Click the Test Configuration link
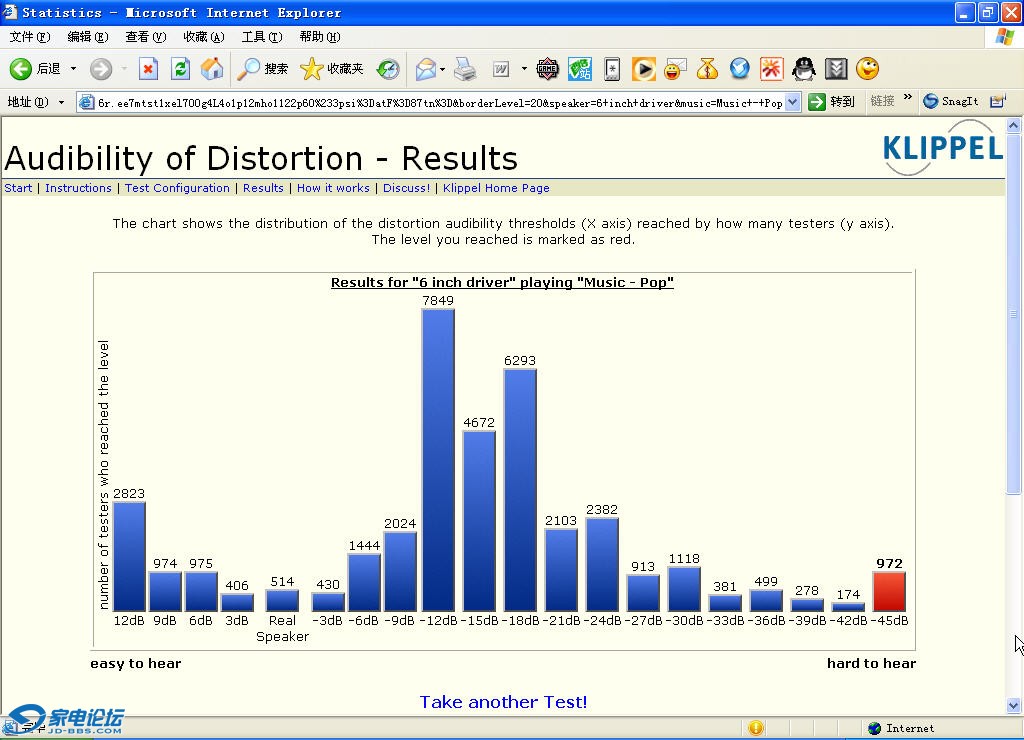 (177, 188)
